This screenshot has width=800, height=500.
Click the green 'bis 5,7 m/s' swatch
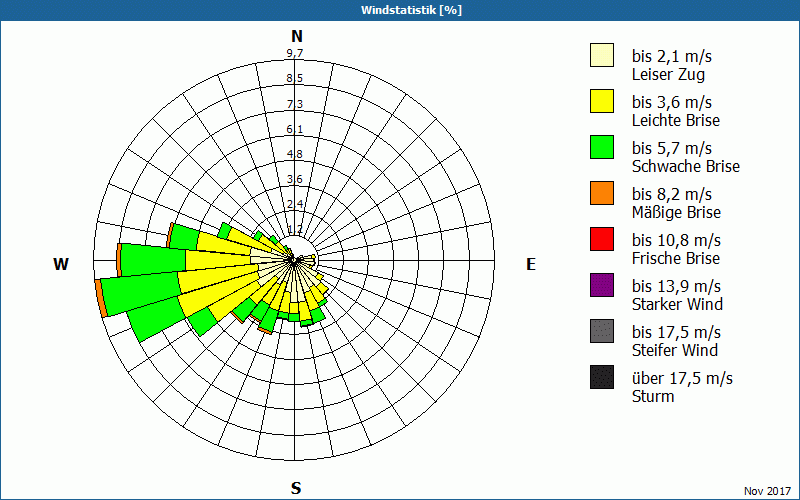602,147
